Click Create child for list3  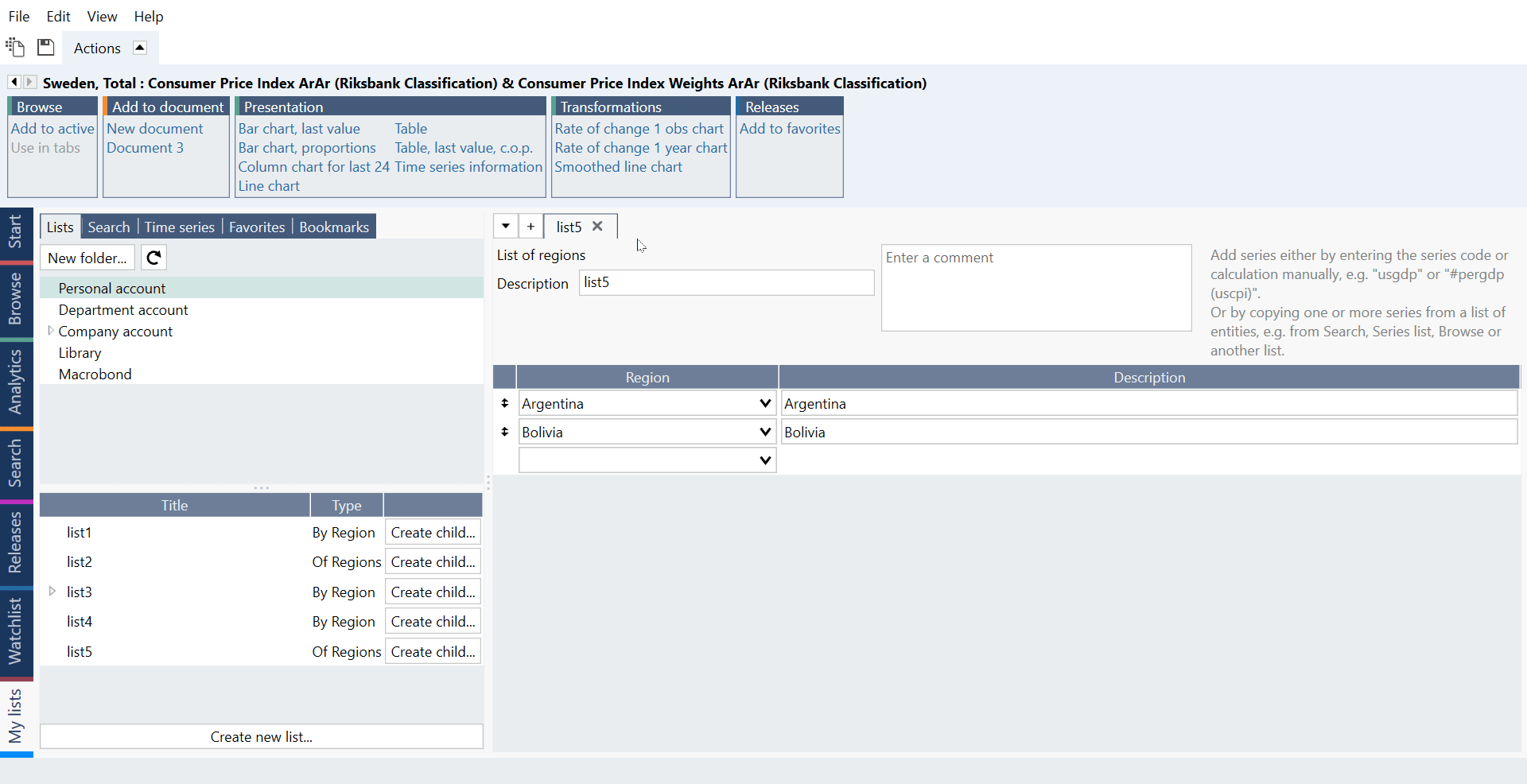click(x=433, y=592)
